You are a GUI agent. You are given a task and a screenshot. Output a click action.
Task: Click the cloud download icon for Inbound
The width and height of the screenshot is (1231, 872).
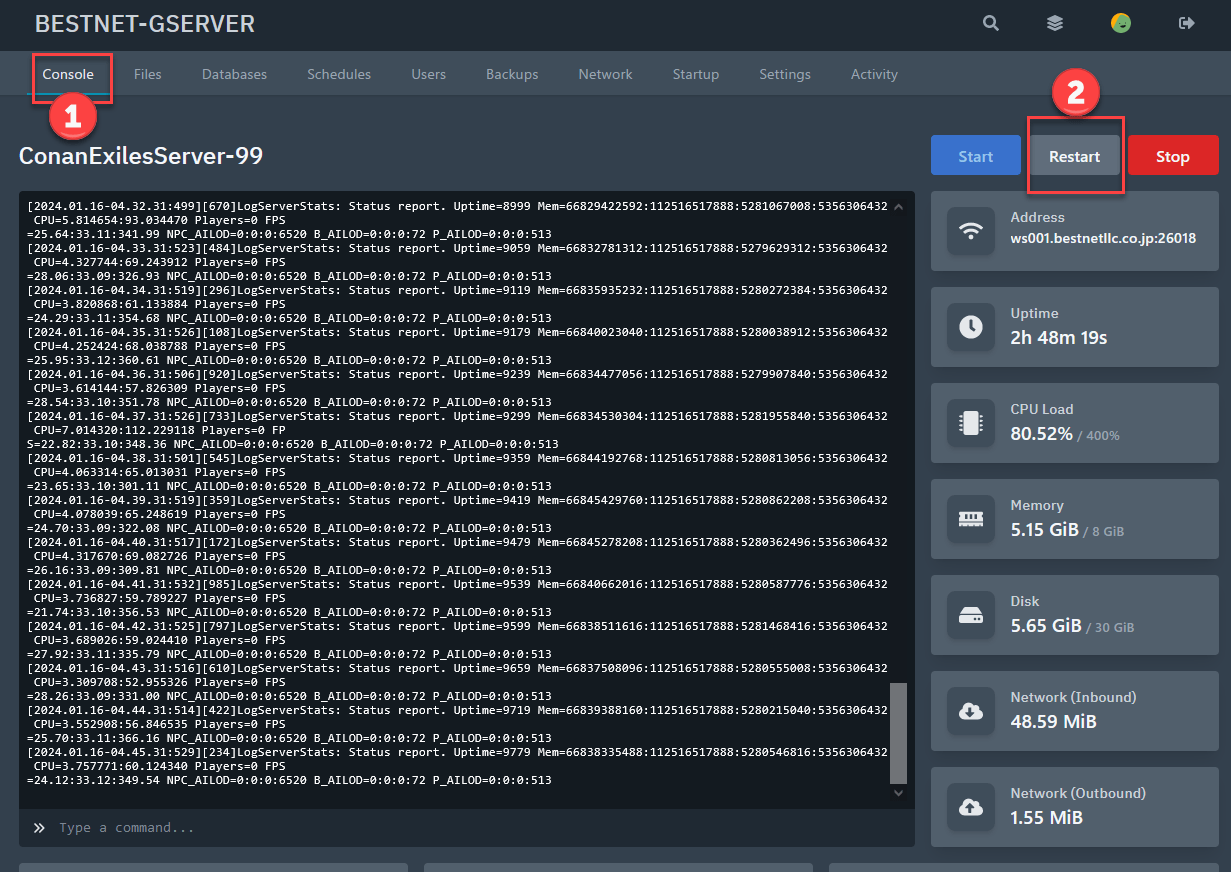pyautogui.click(x=970, y=710)
